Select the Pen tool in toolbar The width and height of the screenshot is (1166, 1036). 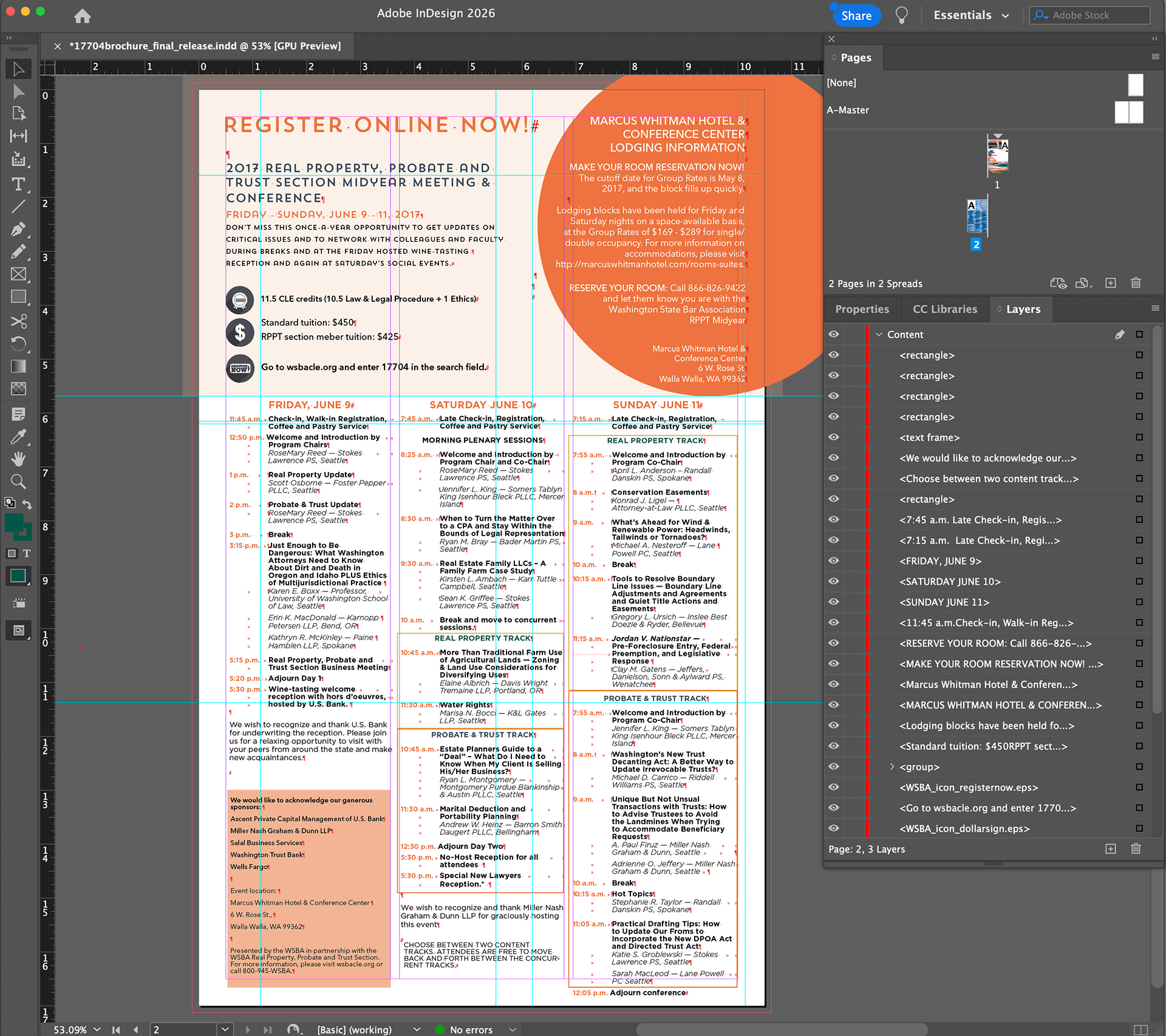coord(18,230)
